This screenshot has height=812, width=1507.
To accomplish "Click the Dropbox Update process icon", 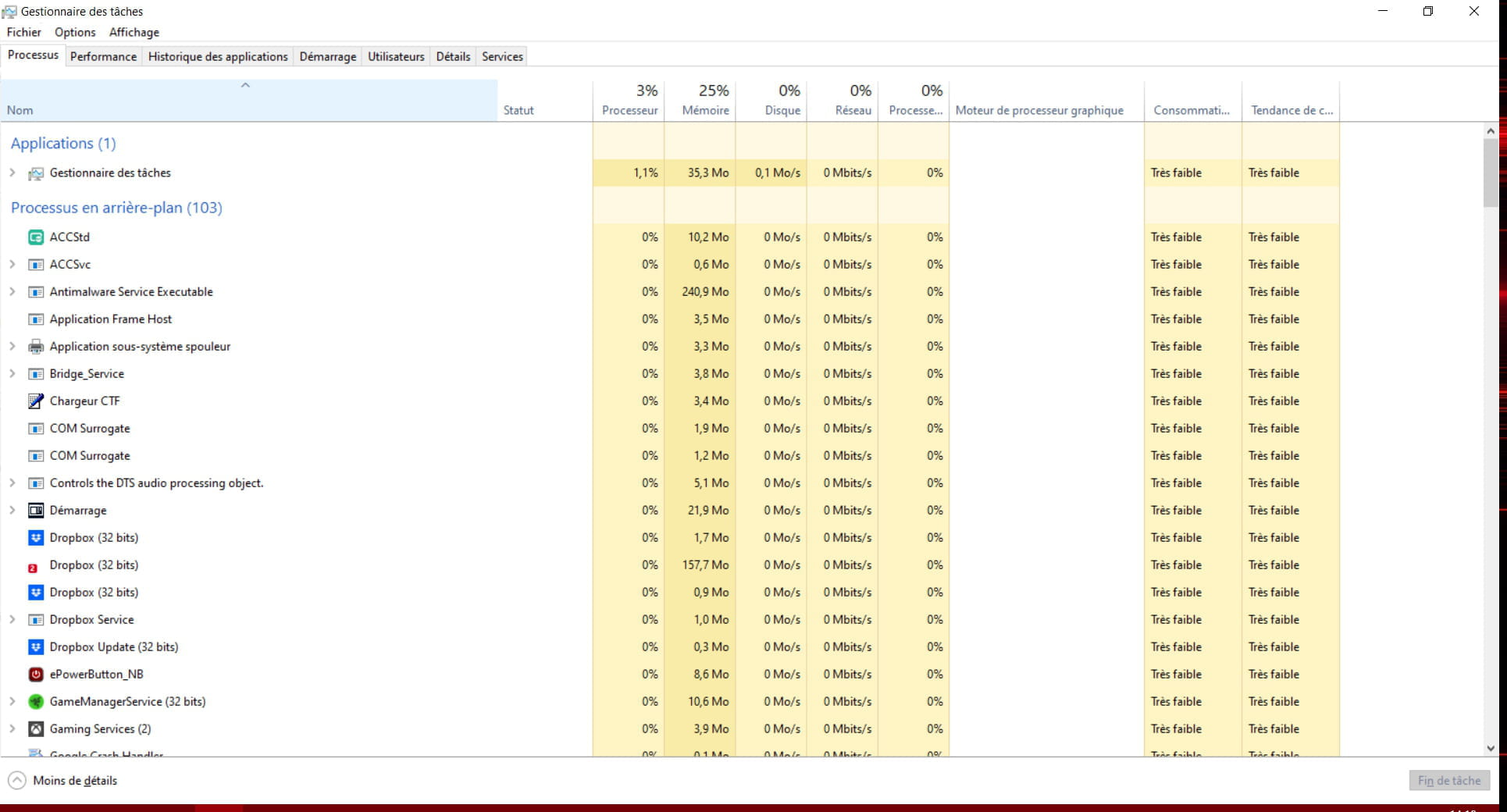I will click(x=36, y=647).
